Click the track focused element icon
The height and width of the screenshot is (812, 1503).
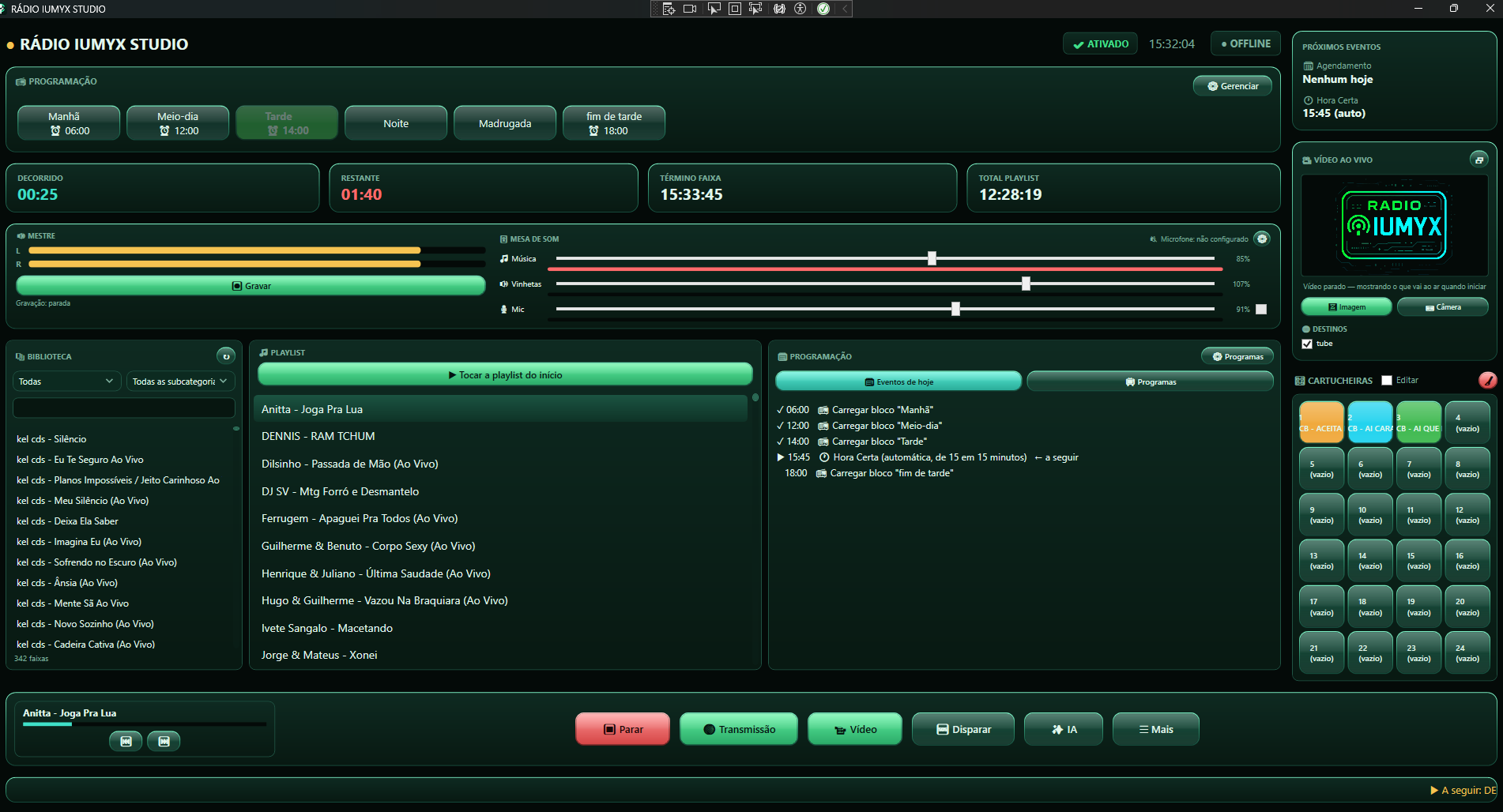coord(756,9)
